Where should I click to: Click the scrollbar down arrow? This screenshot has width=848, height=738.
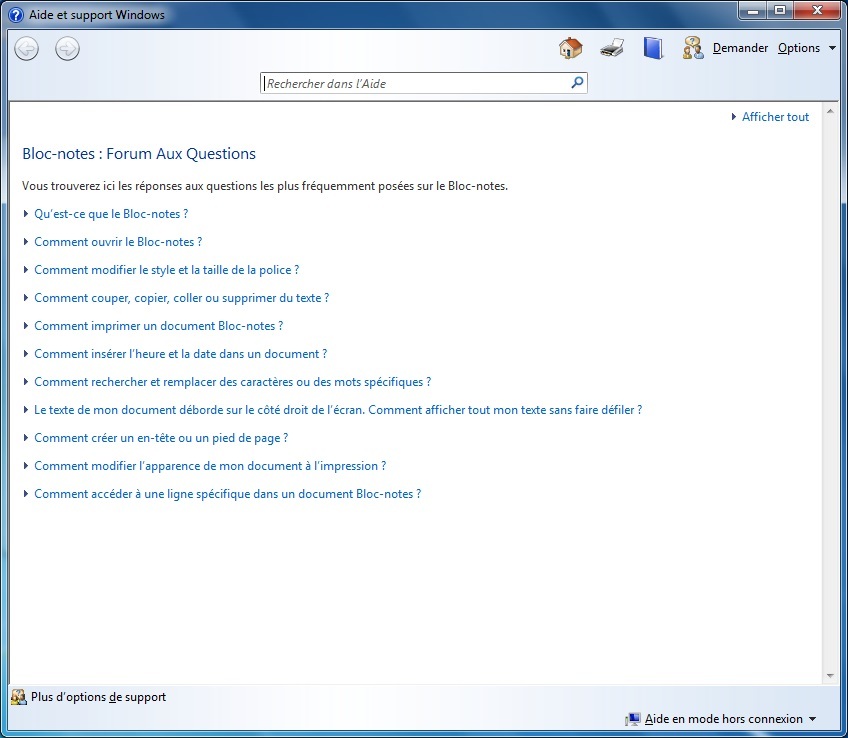pyautogui.click(x=829, y=676)
